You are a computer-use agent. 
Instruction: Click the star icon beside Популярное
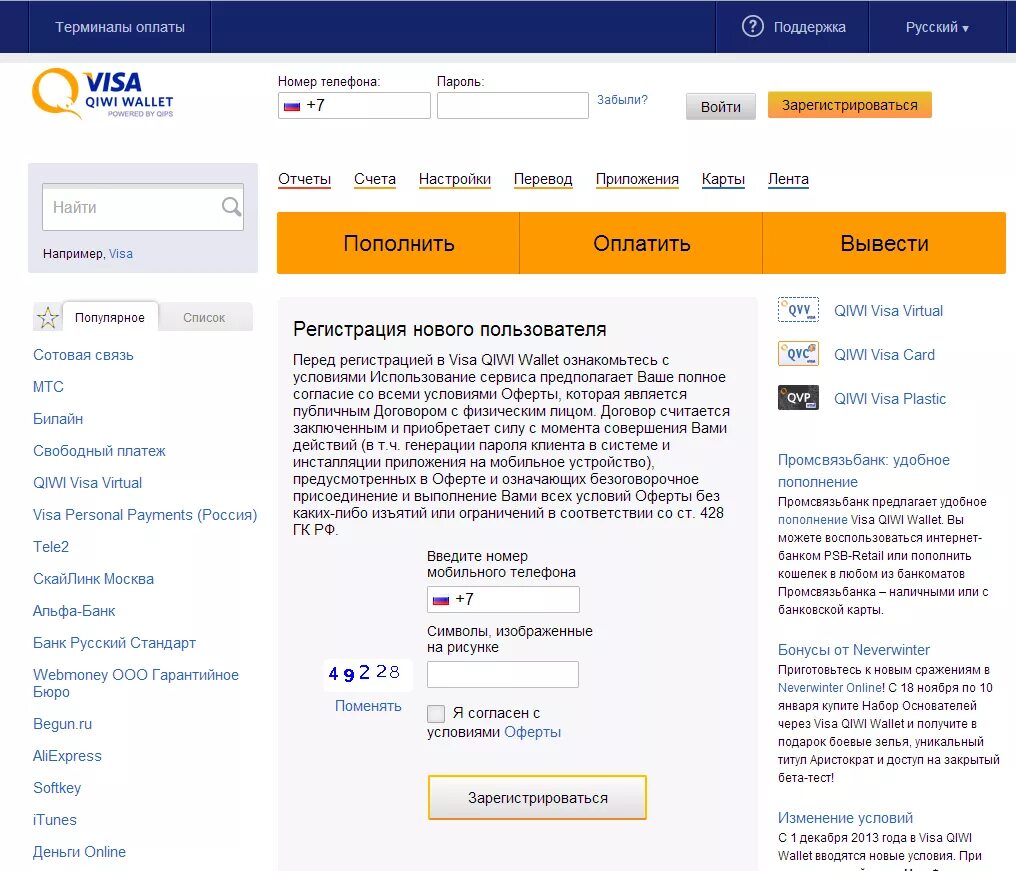[x=48, y=317]
